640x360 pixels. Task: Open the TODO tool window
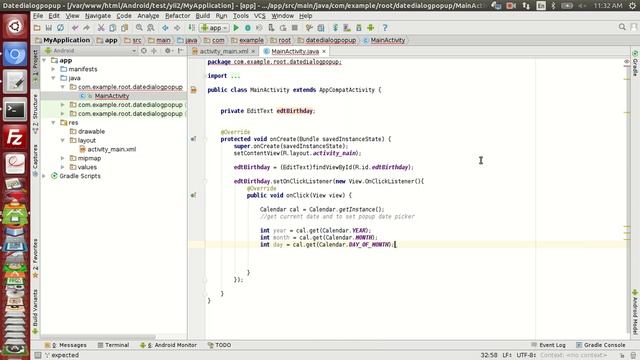click(x=220, y=345)
